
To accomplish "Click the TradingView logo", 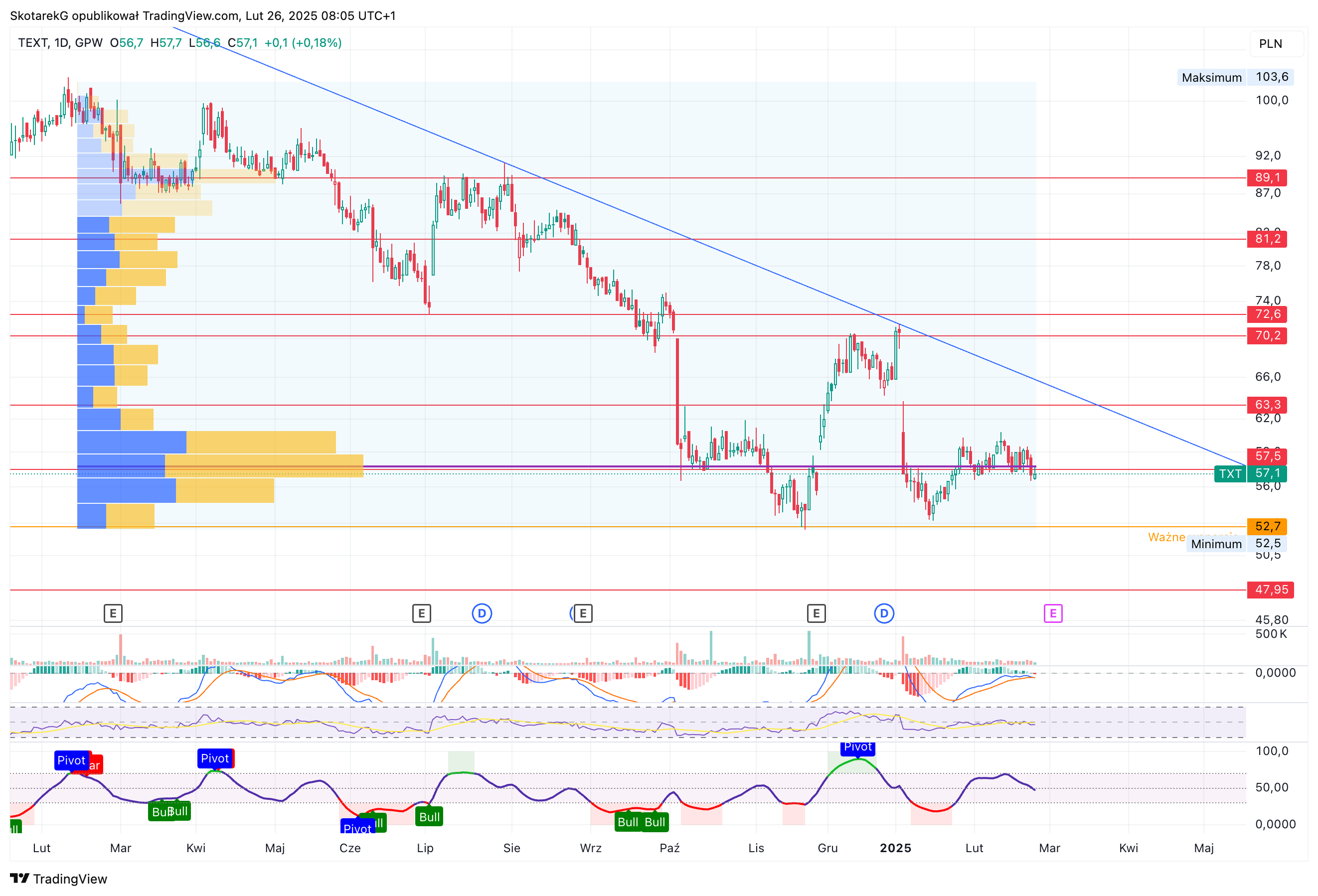I will click(x=58, y=879).
